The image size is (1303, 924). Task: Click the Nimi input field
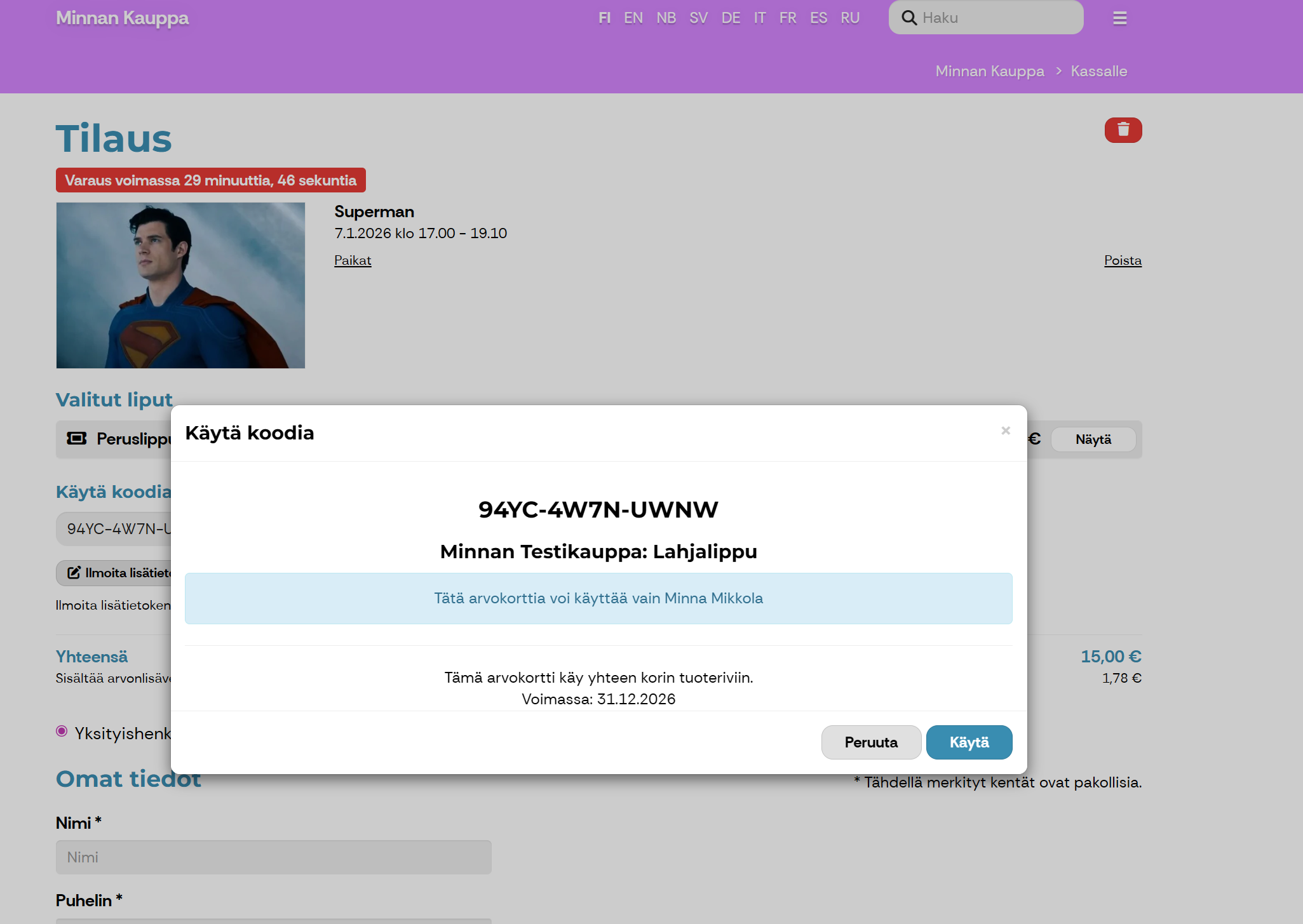[273, 857]
